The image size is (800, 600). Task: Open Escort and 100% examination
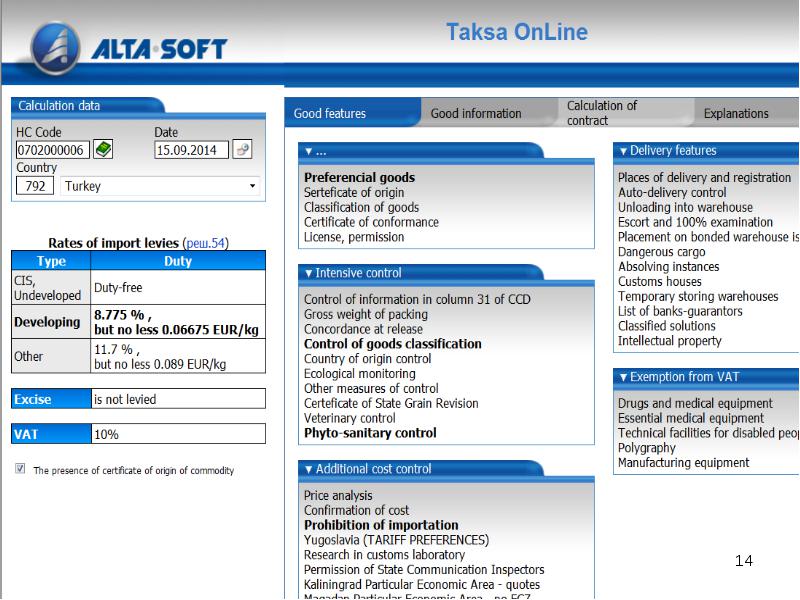(695, 222)
